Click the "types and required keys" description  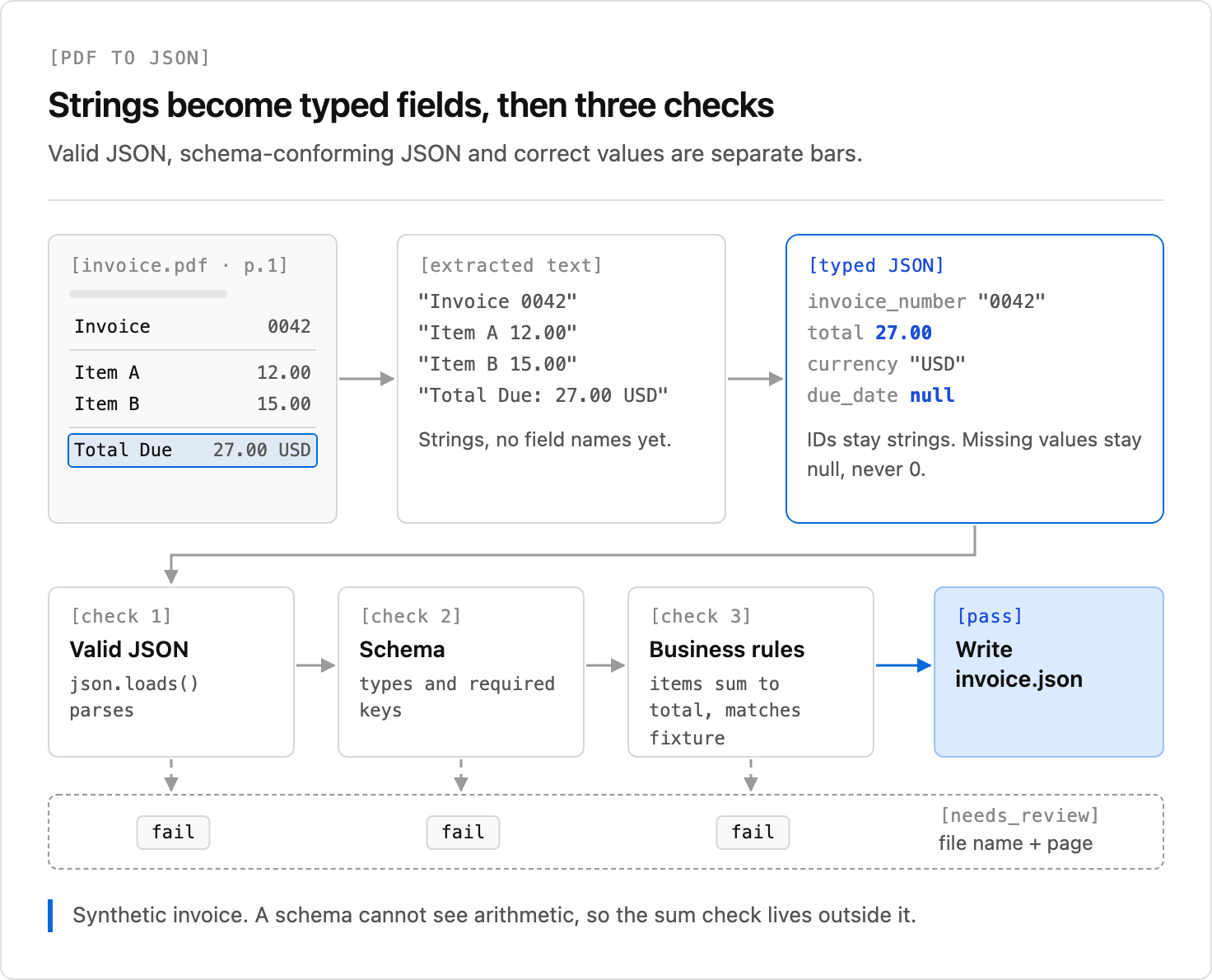pyautogui.click(x=457, y=697)
